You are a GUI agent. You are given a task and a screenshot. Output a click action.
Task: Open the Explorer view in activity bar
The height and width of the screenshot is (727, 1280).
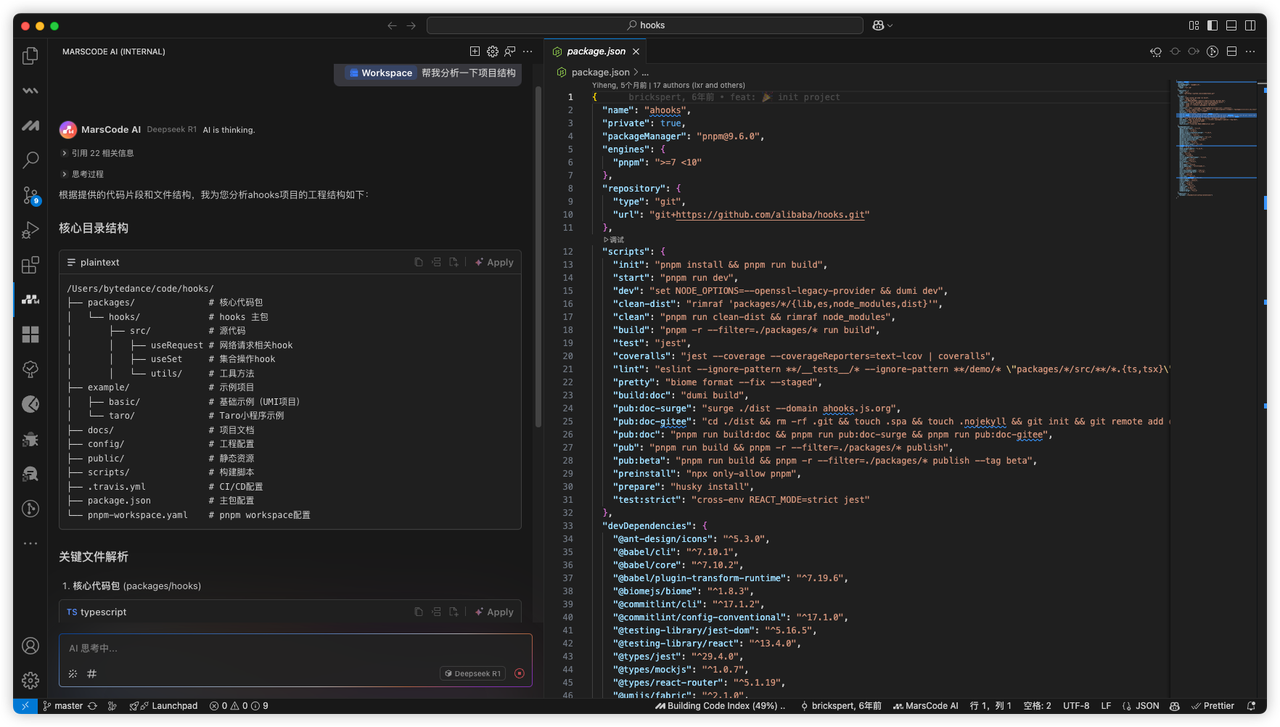click(x=30, y=56)
